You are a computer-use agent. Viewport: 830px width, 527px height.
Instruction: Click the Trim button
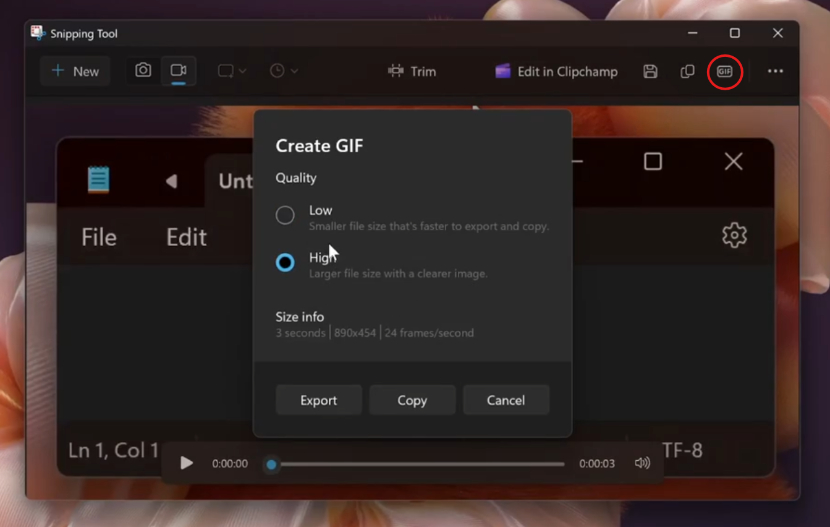click(412, 71)
